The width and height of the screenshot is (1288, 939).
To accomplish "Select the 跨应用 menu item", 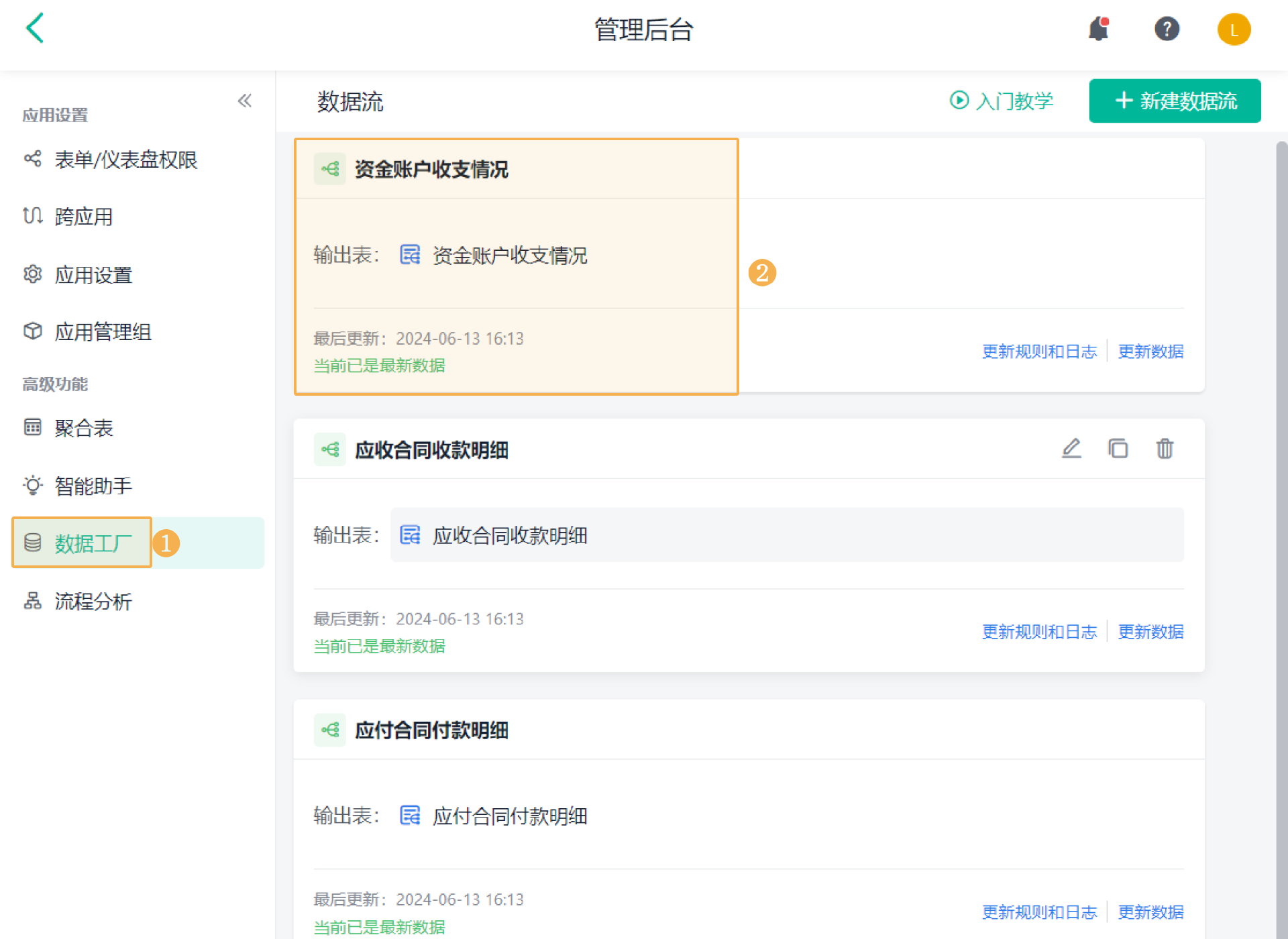I will 83,217.
